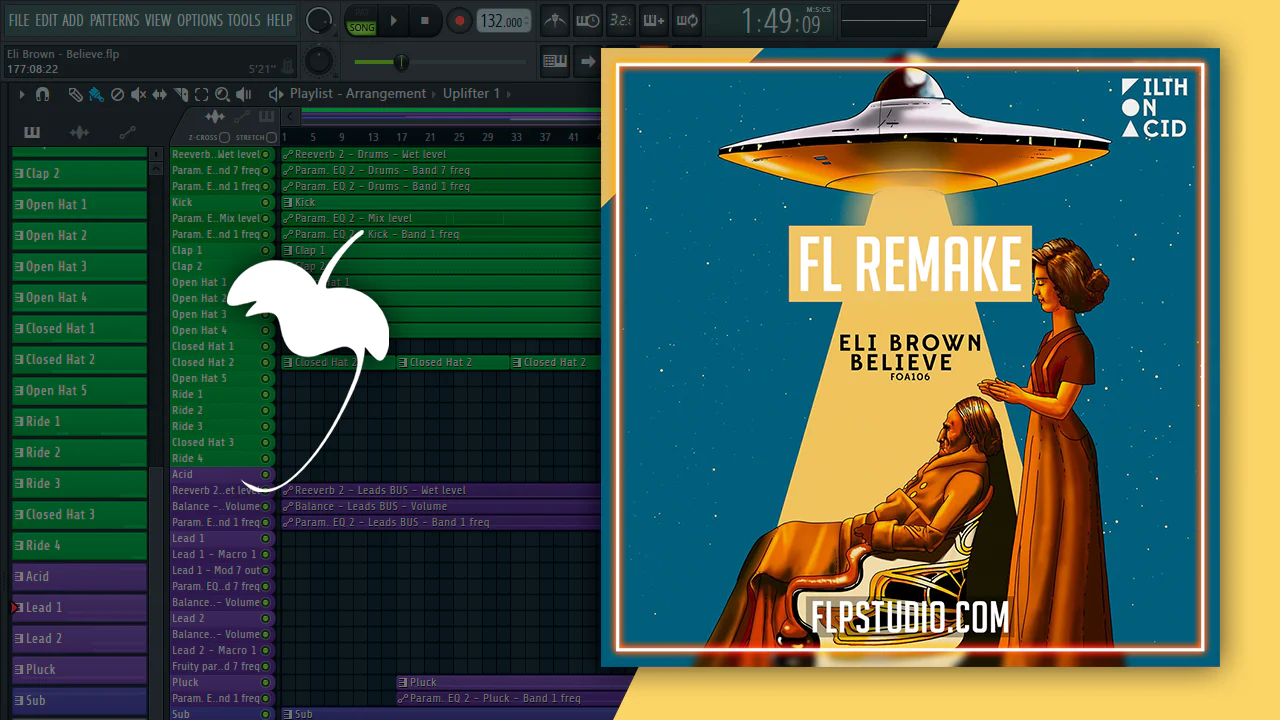The height and width of the screenshot is (720, 1280).
Task: Show automation clips in the picker
Action: (127, 132)
